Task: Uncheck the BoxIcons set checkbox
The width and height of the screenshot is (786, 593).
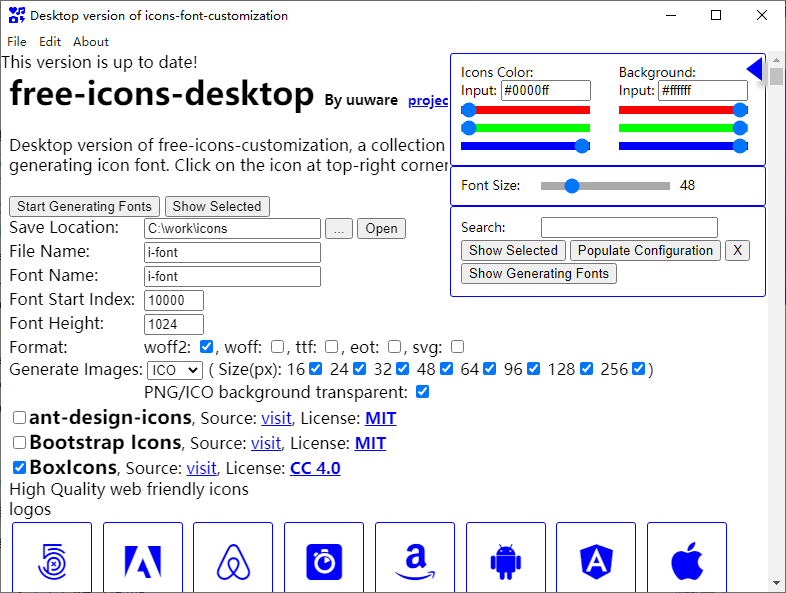Action: [x=19, y=467]
